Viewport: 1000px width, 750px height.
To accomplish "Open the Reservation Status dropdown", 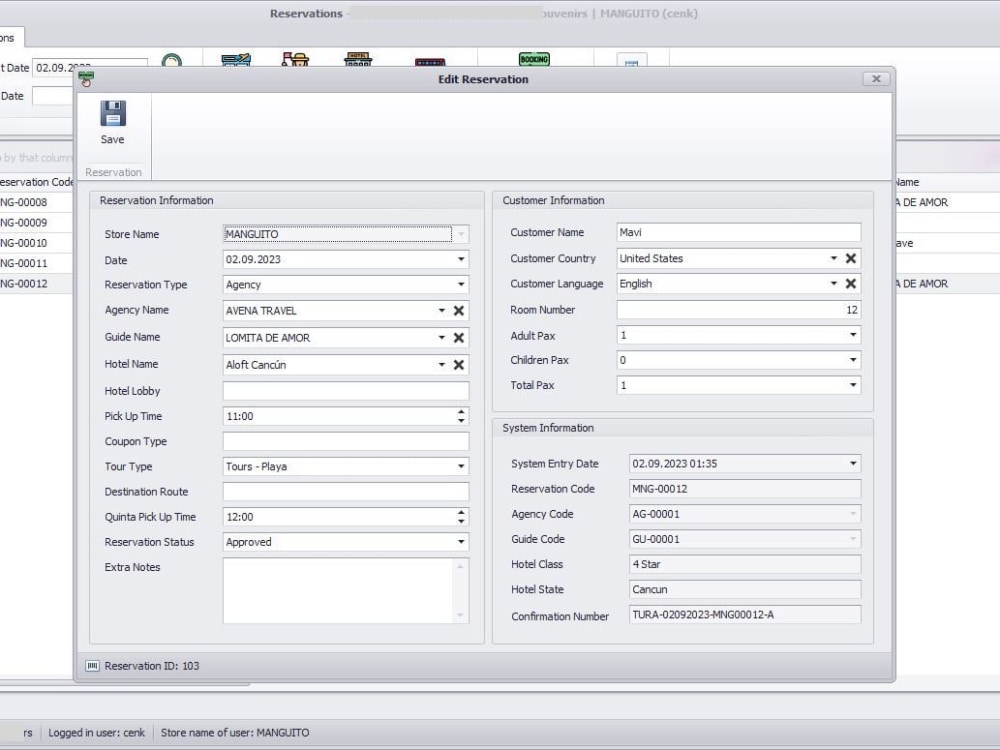I will pyautogui.click(x=460, y=542).
